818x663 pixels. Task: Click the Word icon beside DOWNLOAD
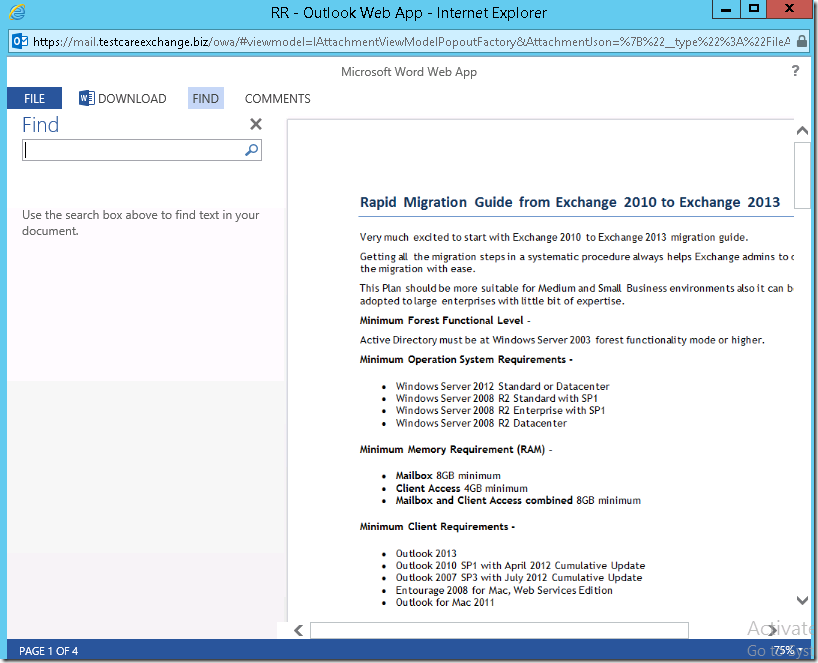[x=87, y=98]
